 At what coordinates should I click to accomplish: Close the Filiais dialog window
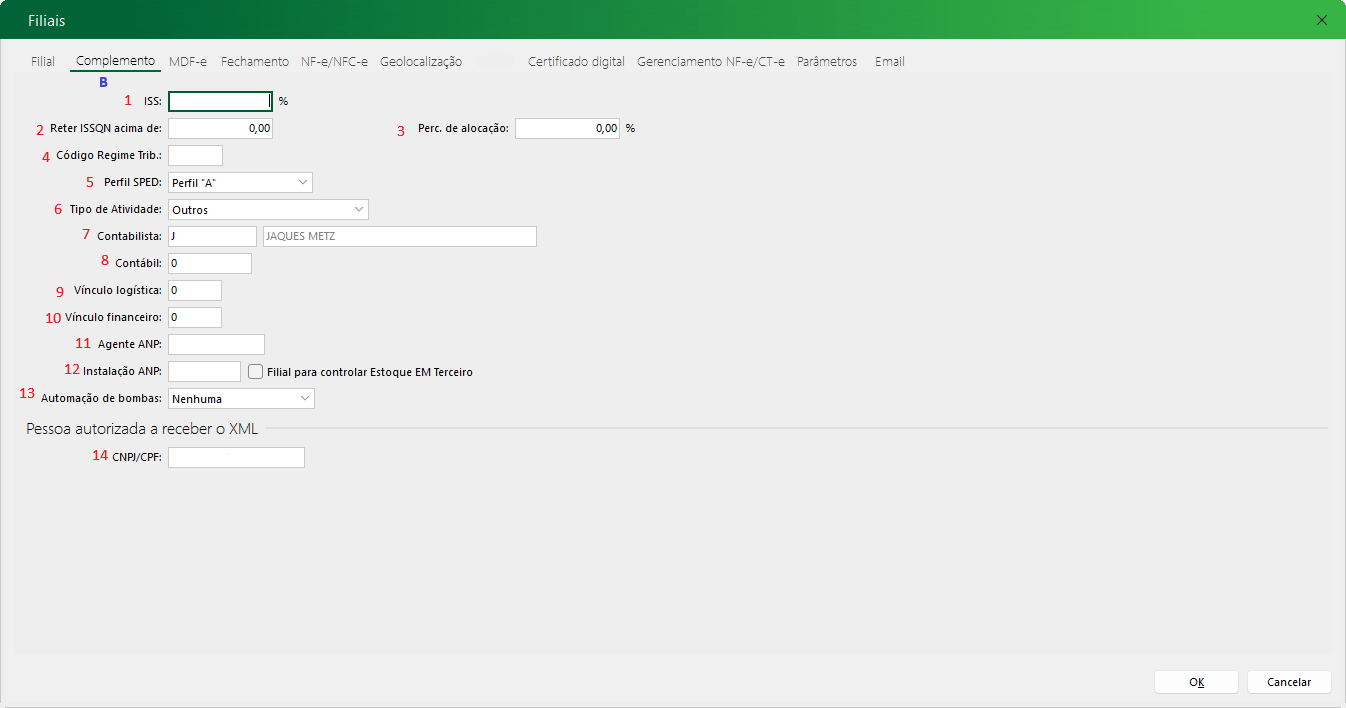(x=1322, y=20)
